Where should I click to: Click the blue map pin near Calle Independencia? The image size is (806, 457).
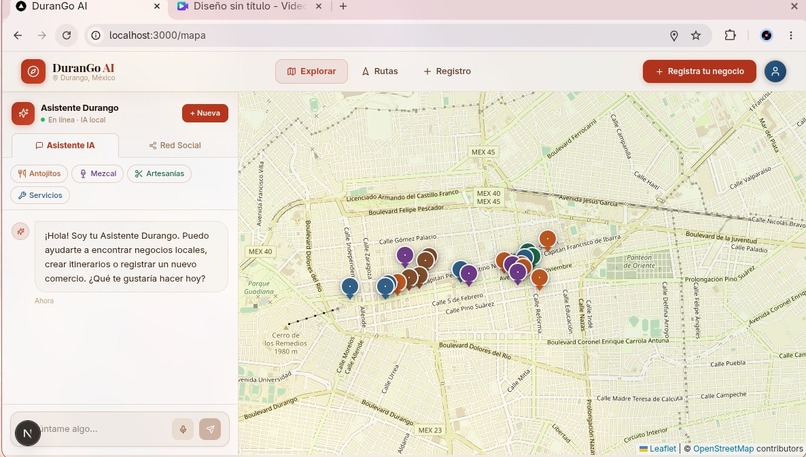(x=350, y=287)
